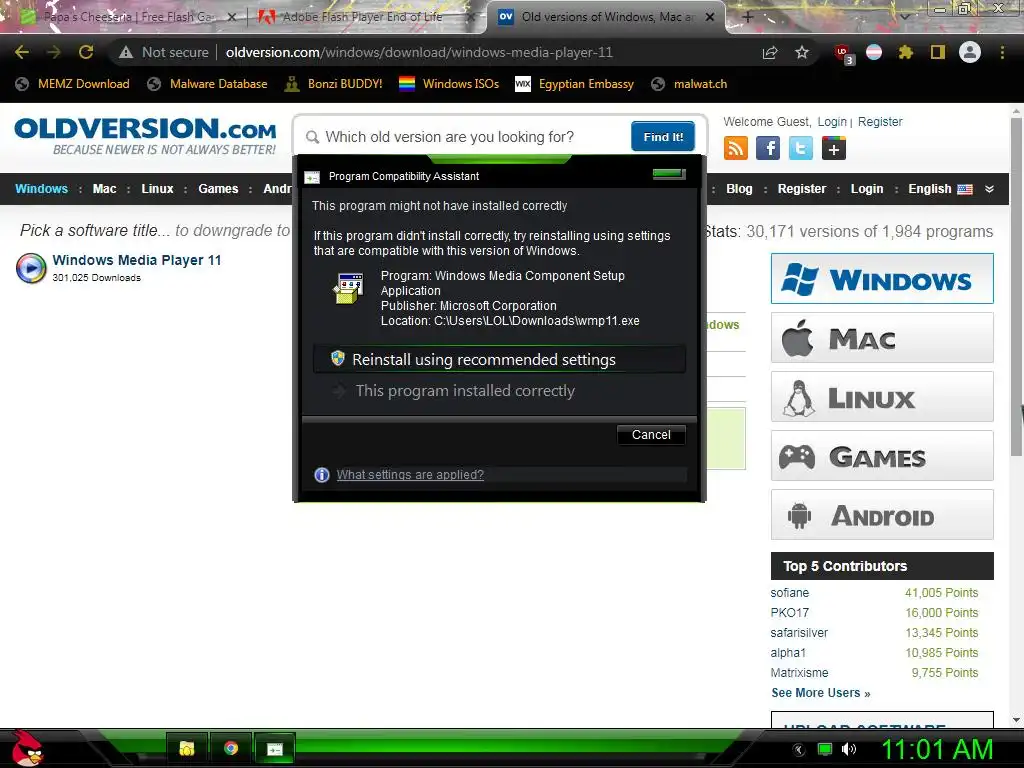Click the blue info icon in the dialog
Screen dimensions: 1024x768
(322, 475)
